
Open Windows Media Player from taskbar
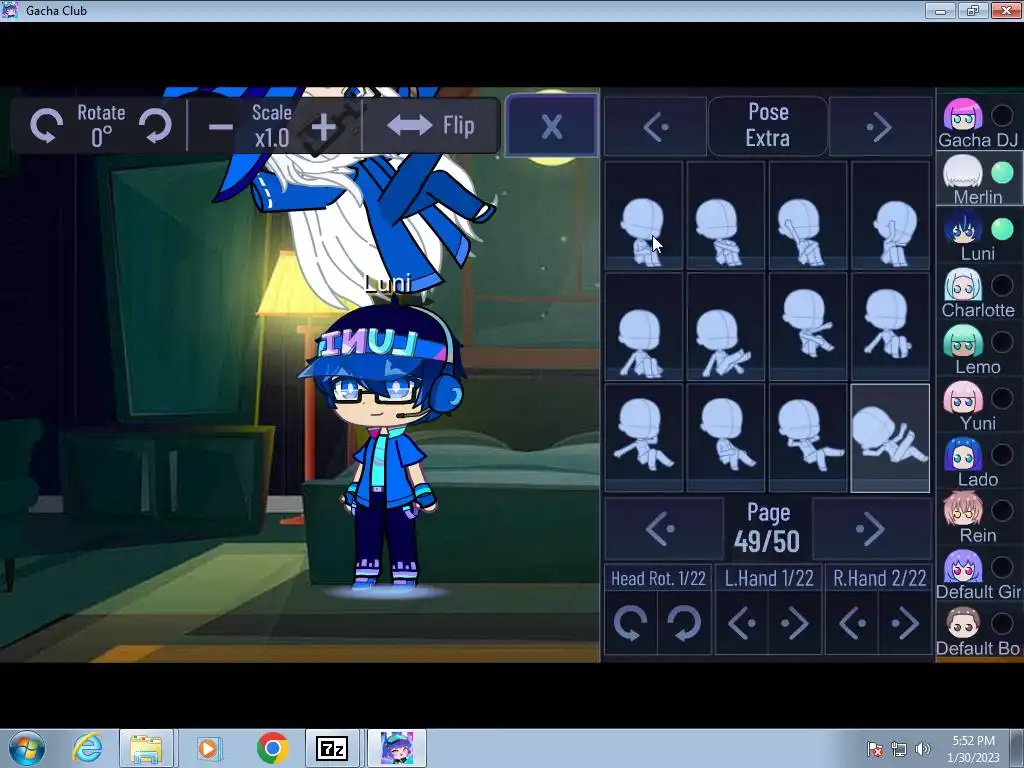[x=209, y=748]
